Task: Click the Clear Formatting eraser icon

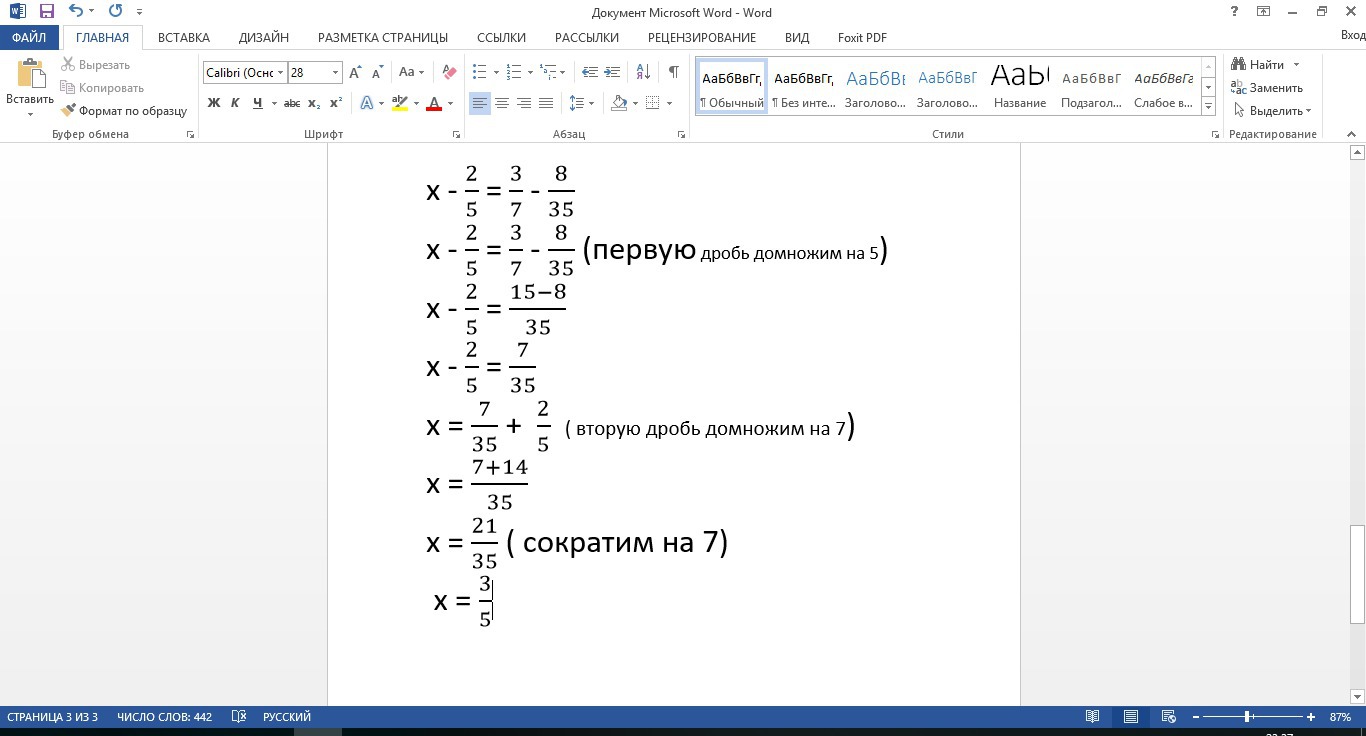Action: (449, 72)
